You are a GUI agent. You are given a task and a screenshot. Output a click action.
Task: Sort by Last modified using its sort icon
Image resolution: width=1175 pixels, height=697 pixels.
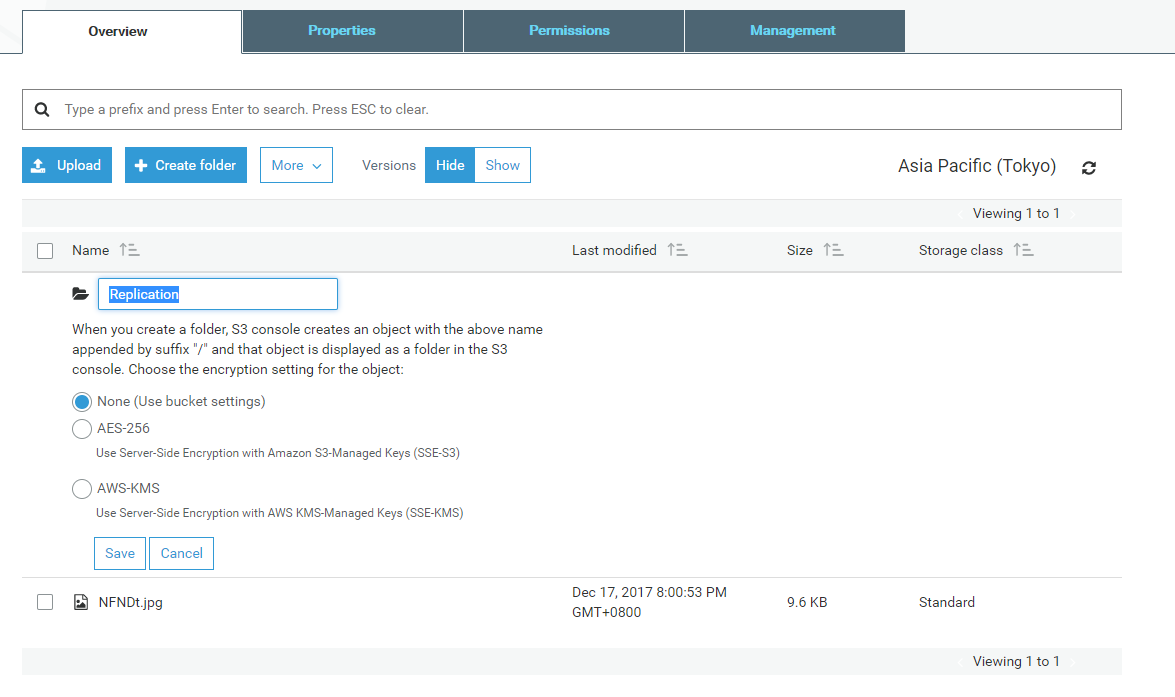point(677,250)
